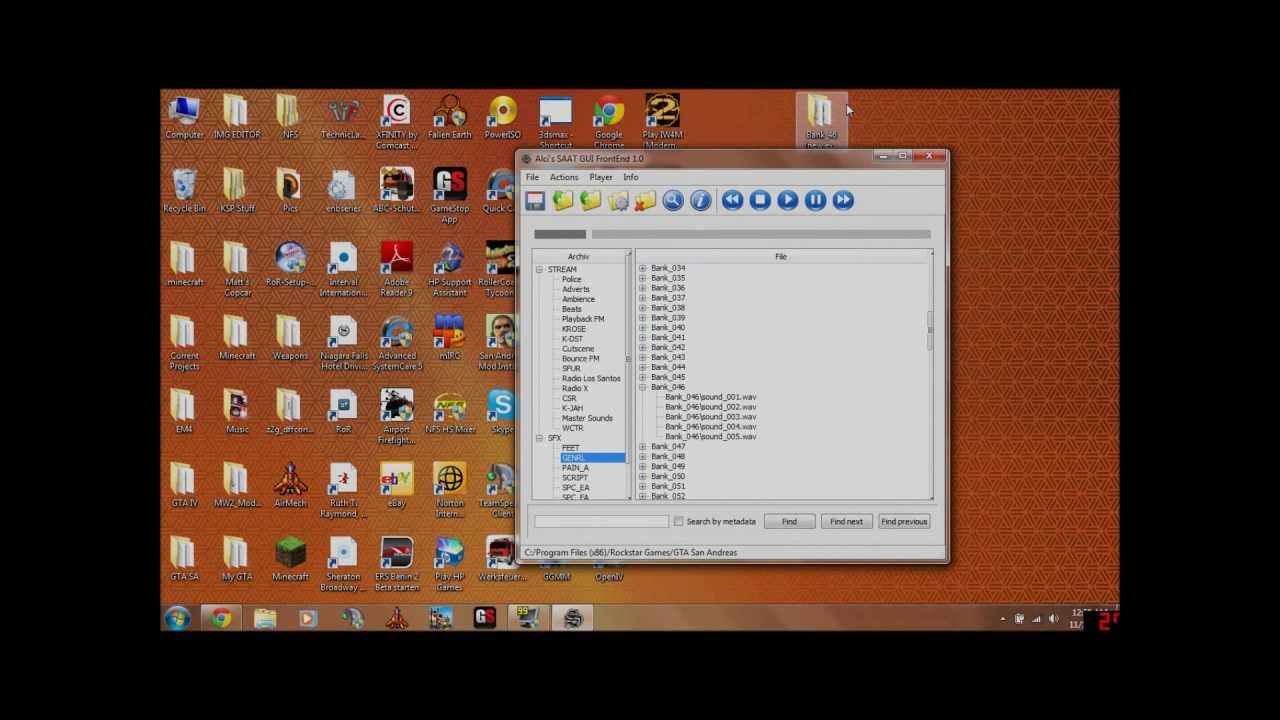Screen dimensions: 1280x720
Task: Select Playback FM archive
Action: pos(583,319)
